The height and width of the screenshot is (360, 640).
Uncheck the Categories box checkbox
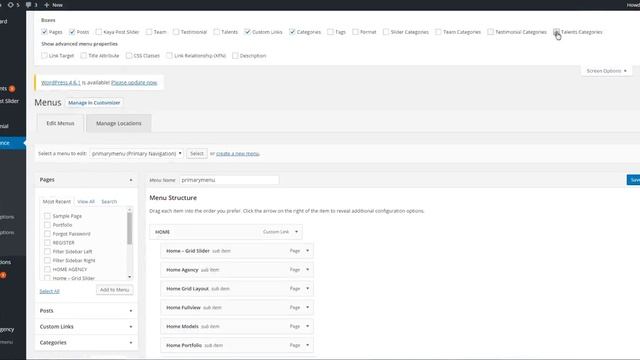pos(292,32)
